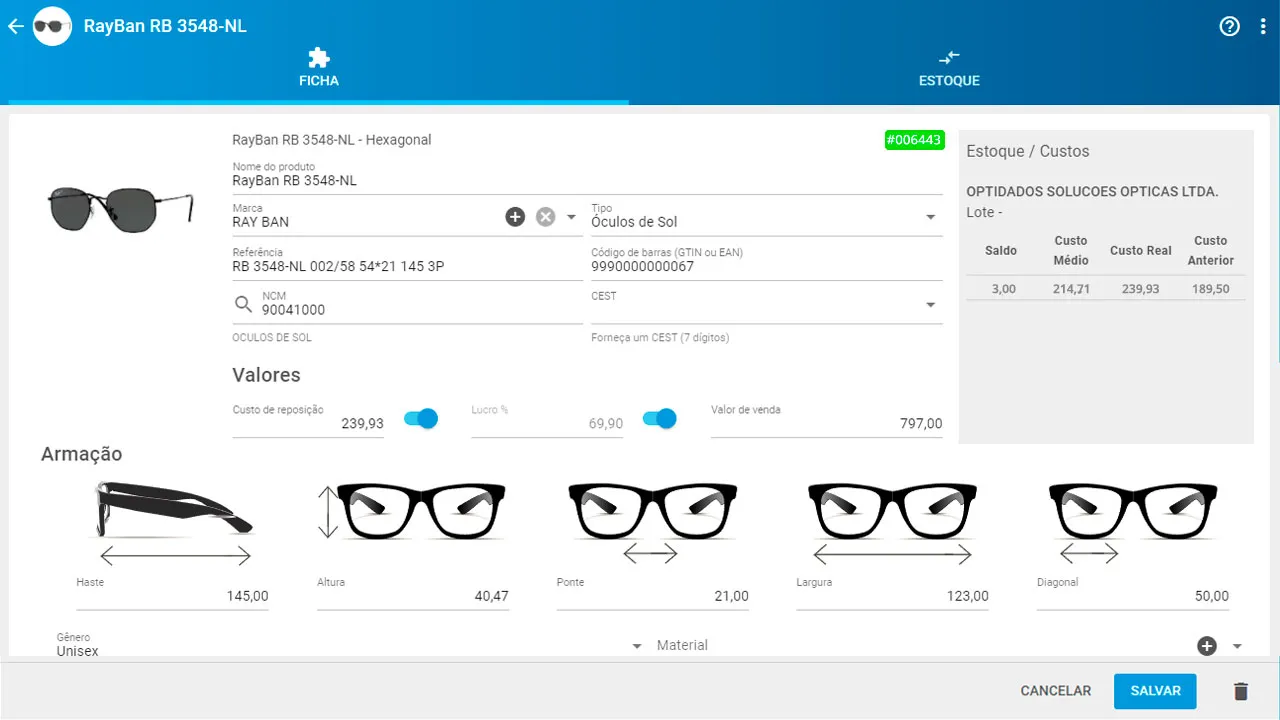Click the back arrow icon
This screenshot has width=1280, height=720.
(x=15, y=26)
